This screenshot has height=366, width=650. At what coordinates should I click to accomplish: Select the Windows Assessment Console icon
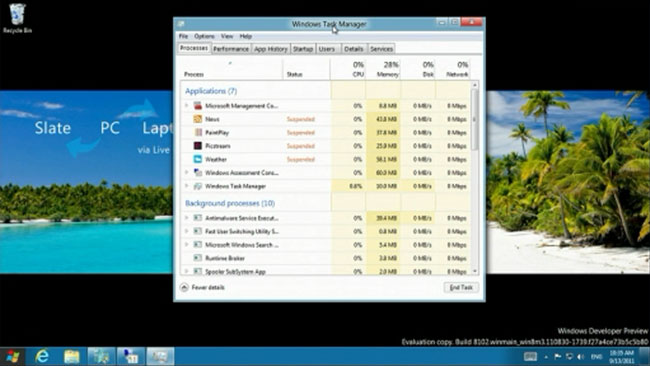198,172
